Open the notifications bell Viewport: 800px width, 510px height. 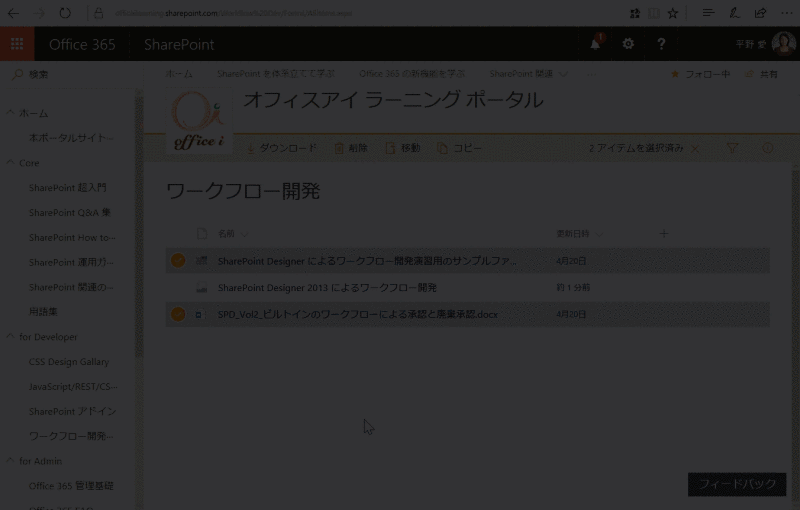tap(595, 44)
